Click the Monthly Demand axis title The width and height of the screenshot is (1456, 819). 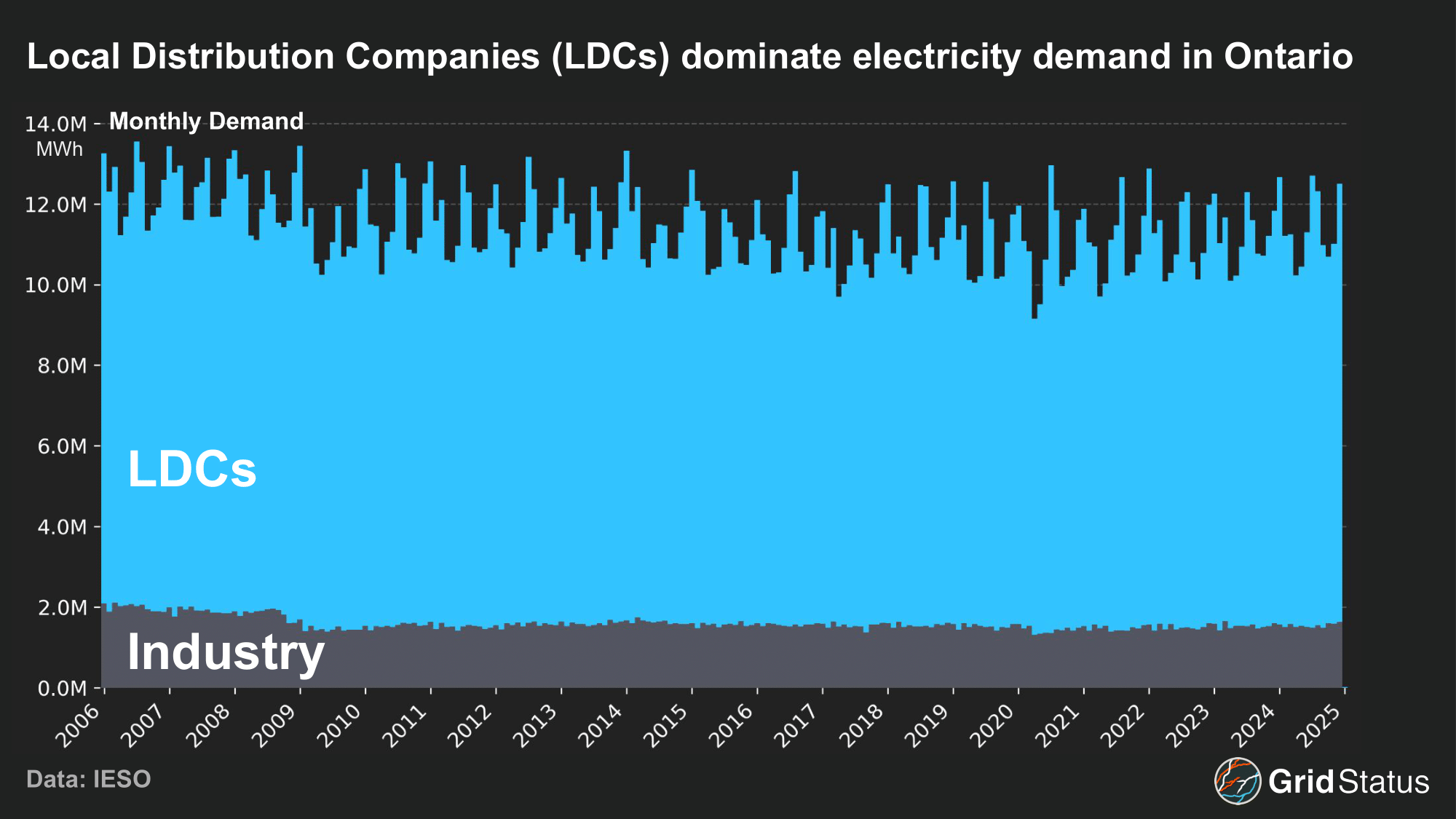pyautogui.click(x=206, y=121)
